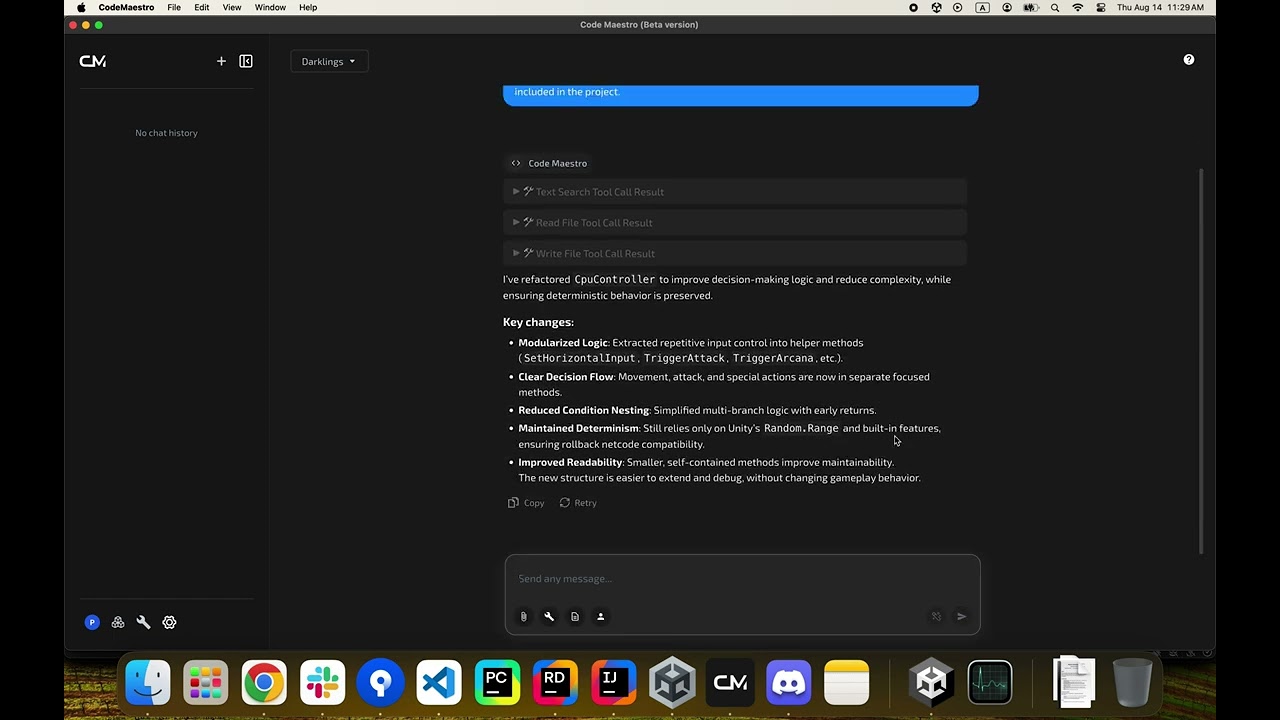
Task: Open the Apple menu
Action: (x=81, y=7)
